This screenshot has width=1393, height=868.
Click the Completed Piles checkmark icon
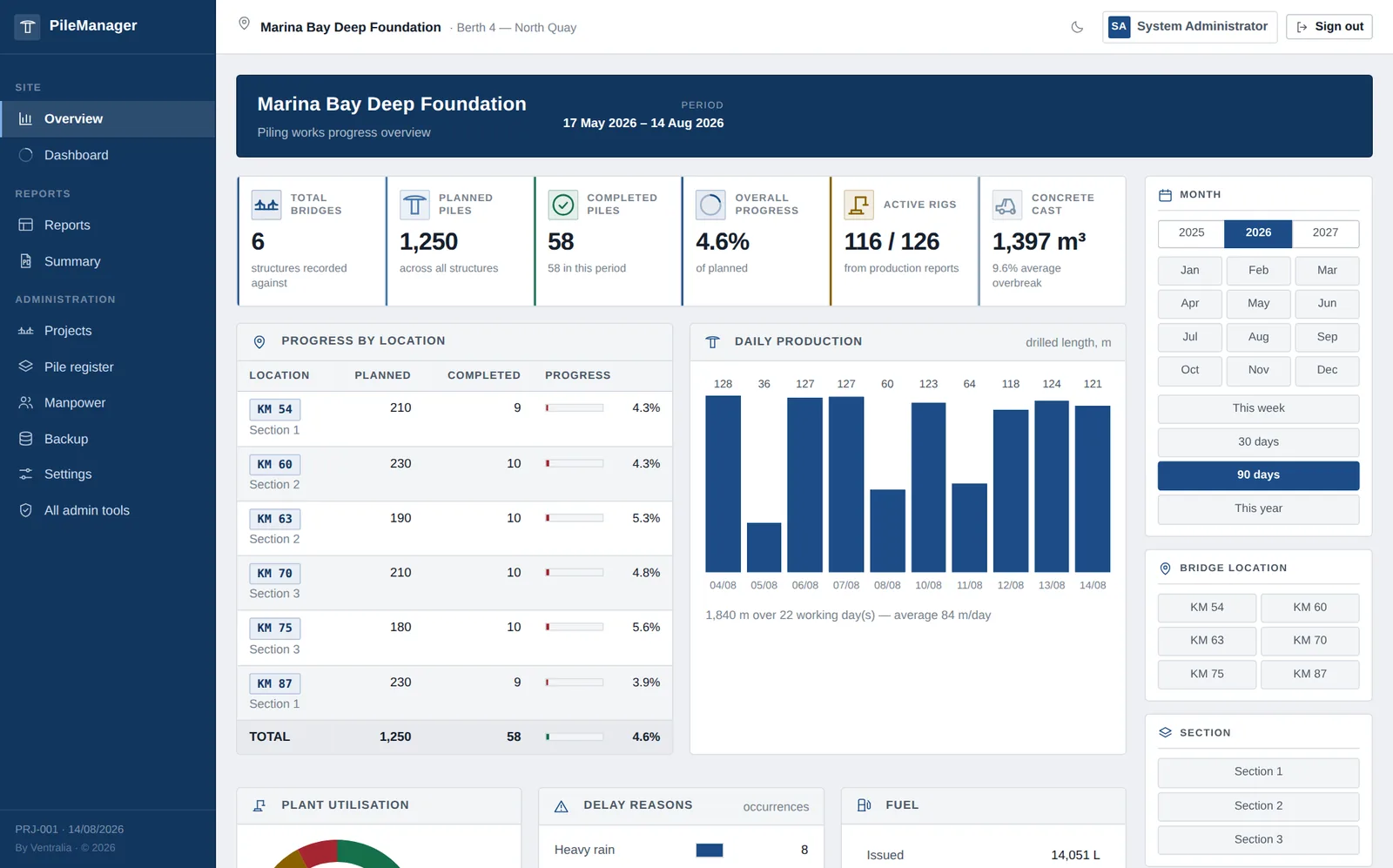click(563, 205)
